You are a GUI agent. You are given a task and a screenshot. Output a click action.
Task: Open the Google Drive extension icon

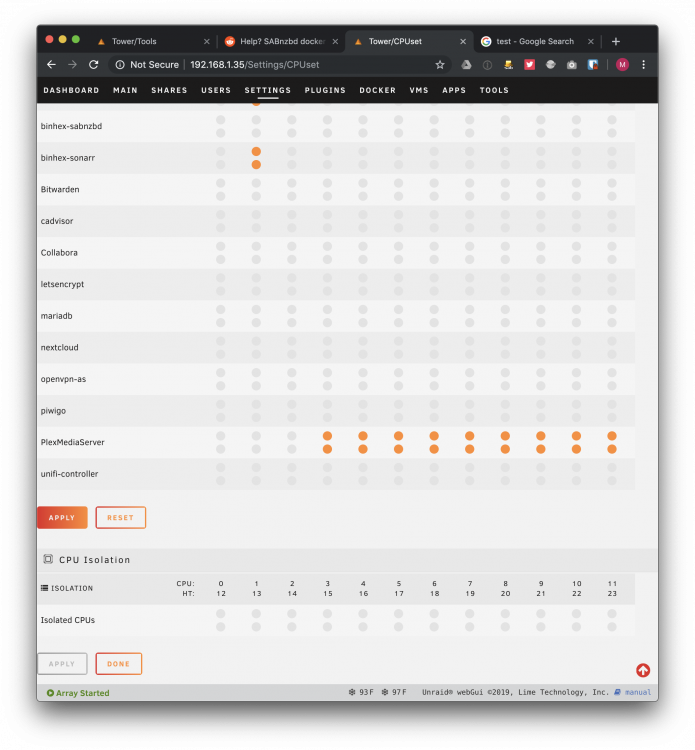pyautogui.click(x=466, y=65)
